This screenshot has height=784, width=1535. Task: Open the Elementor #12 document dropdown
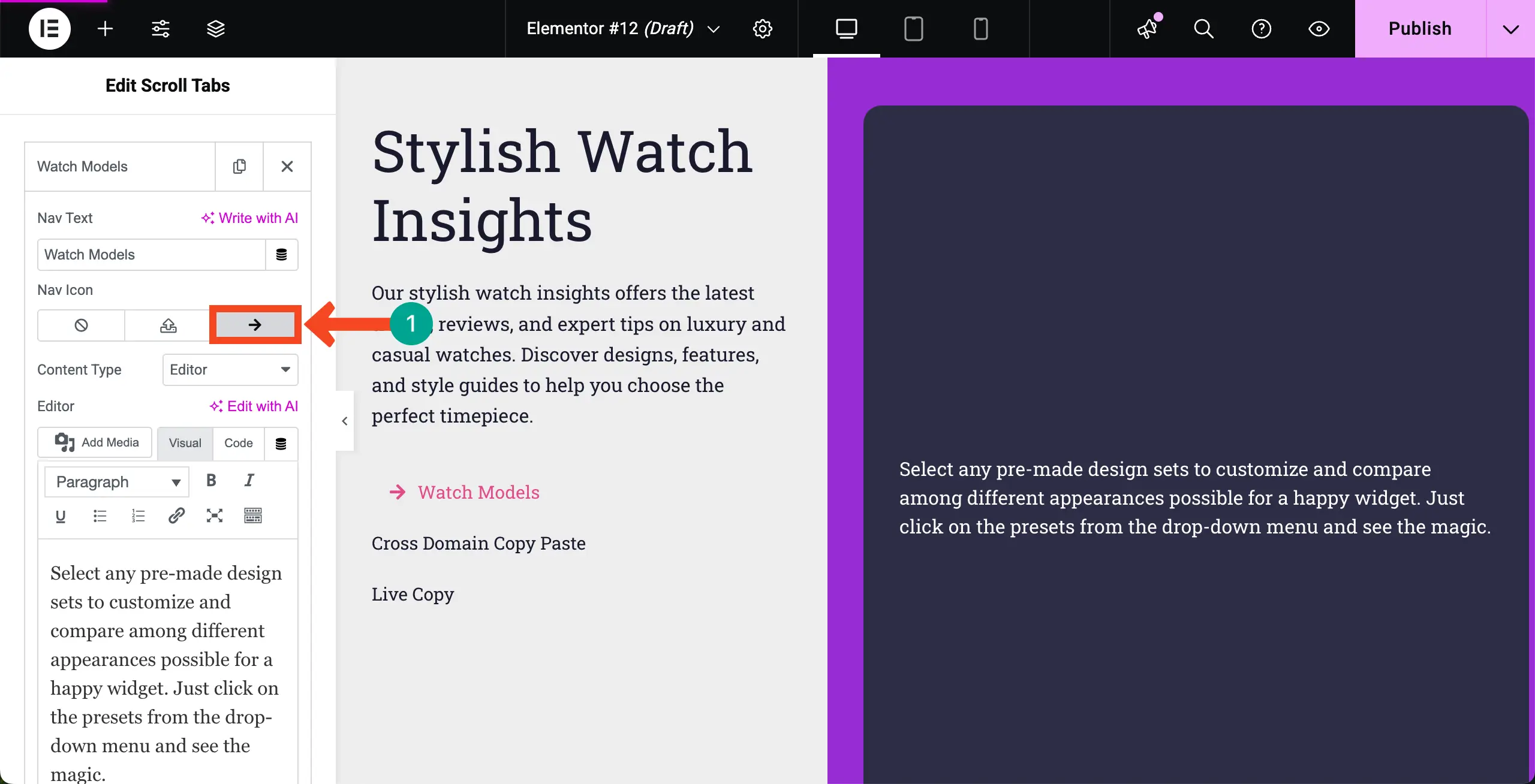[623, 28]
